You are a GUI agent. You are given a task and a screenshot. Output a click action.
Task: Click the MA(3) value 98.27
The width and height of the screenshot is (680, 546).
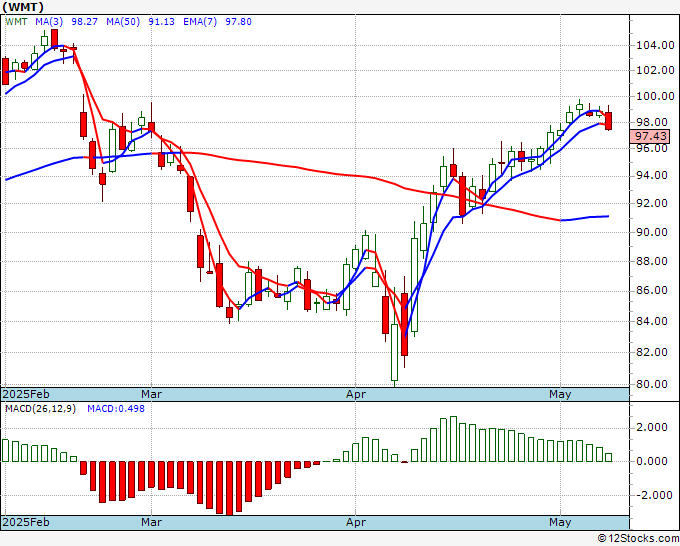coord(84,22)
